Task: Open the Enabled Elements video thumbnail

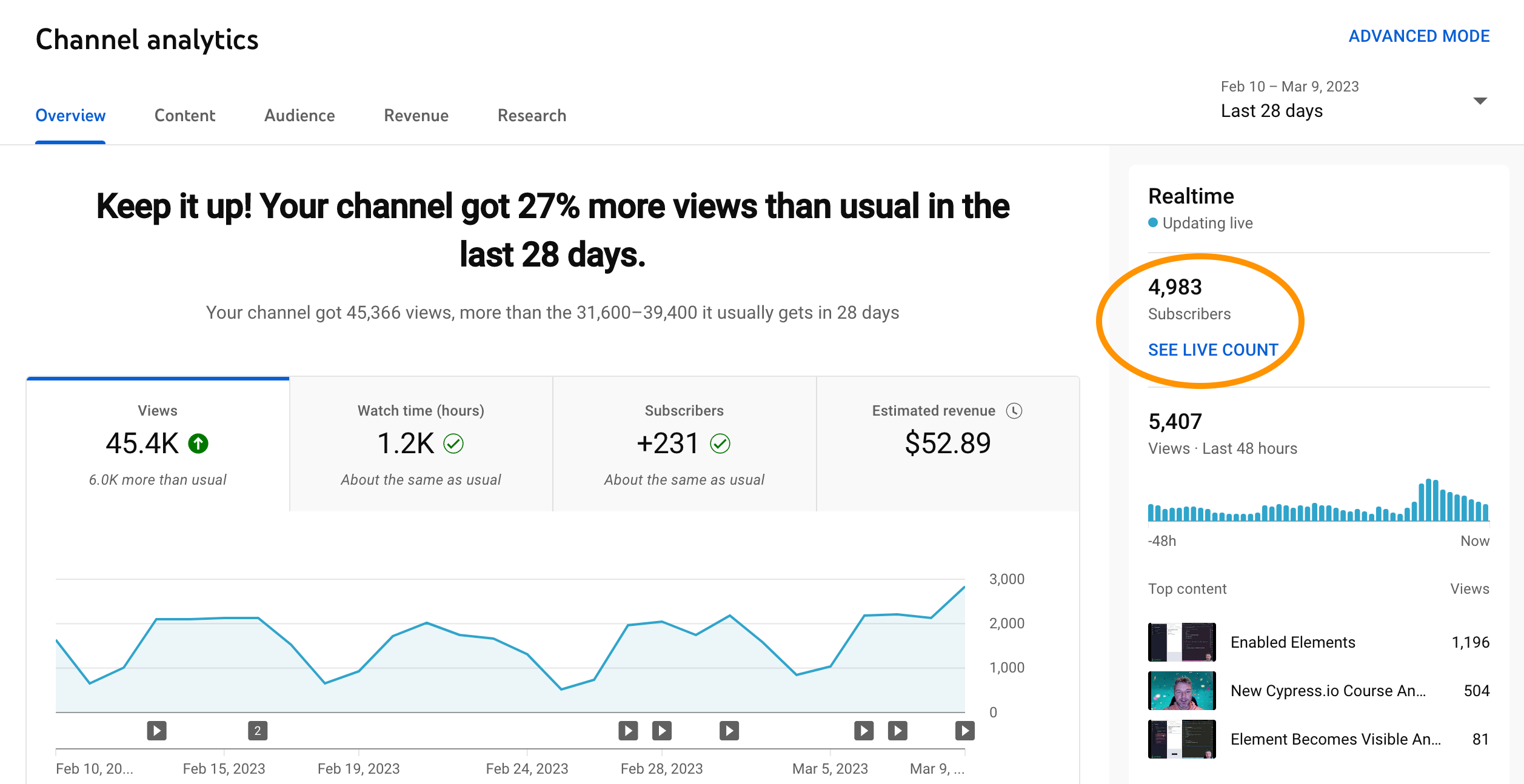Action: click(1181, 642)
